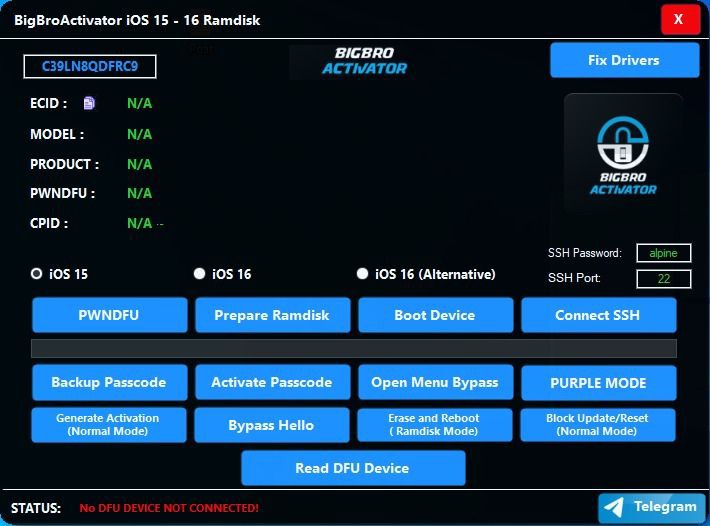The width and height of the screenshot is (710, 526).
Task: Click the progress bar below PWNDFU
Action: pos(354,349)
